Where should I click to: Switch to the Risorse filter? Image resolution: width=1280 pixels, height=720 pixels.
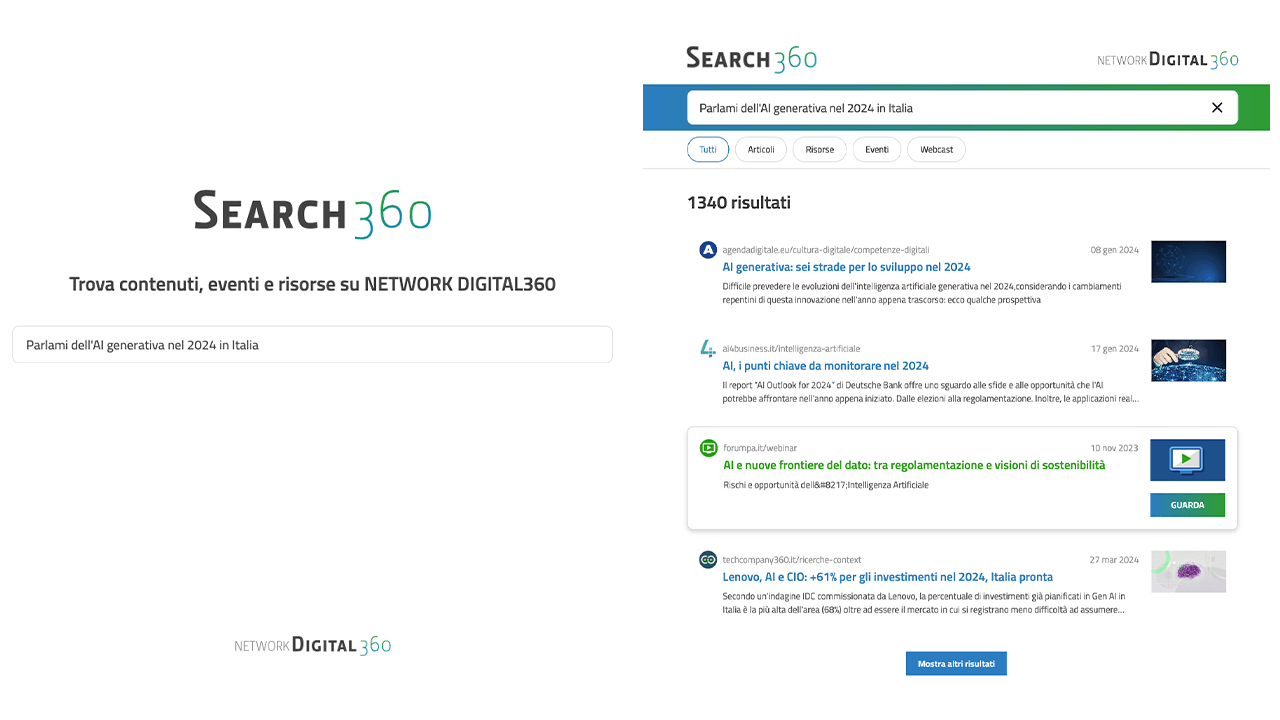click(819, 150)
